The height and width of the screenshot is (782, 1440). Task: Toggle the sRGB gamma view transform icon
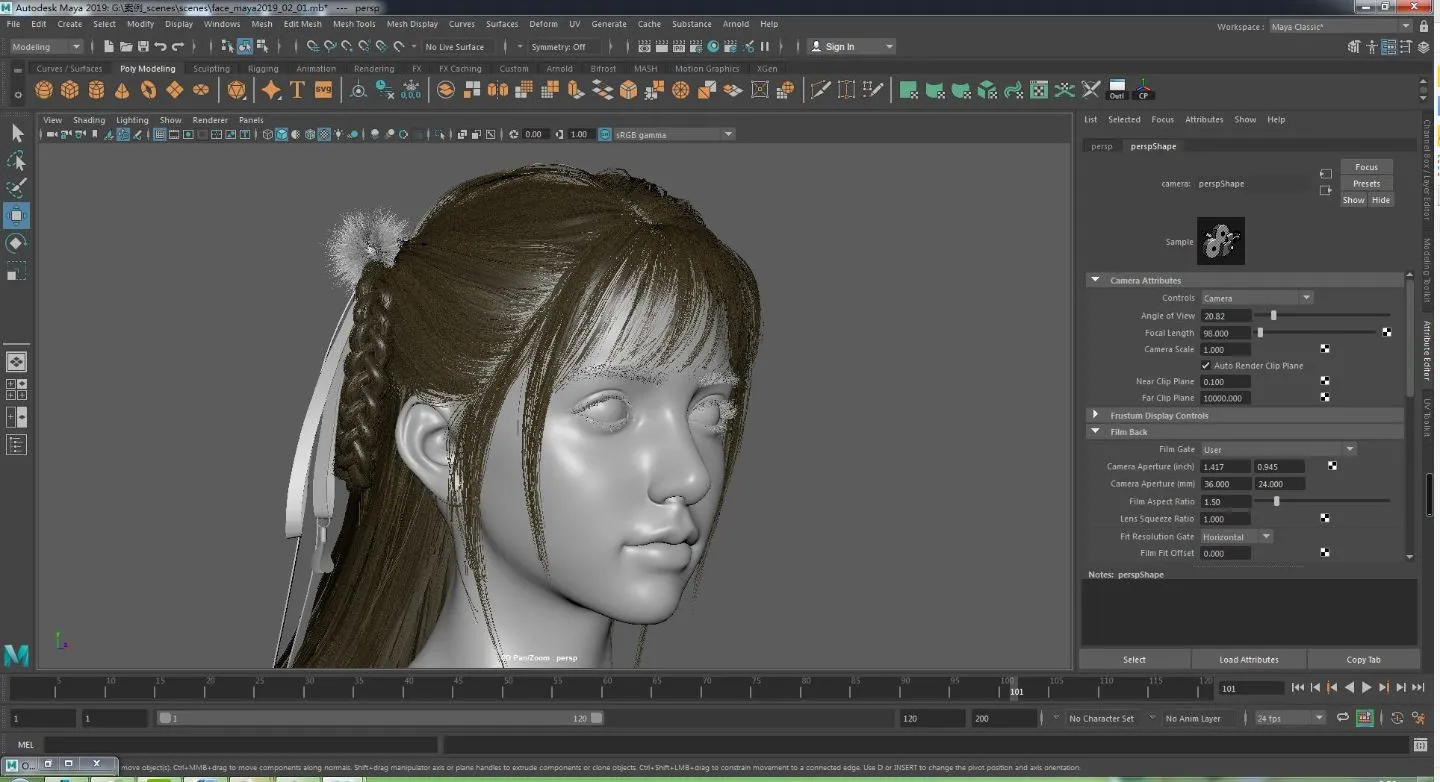point(605,134)
